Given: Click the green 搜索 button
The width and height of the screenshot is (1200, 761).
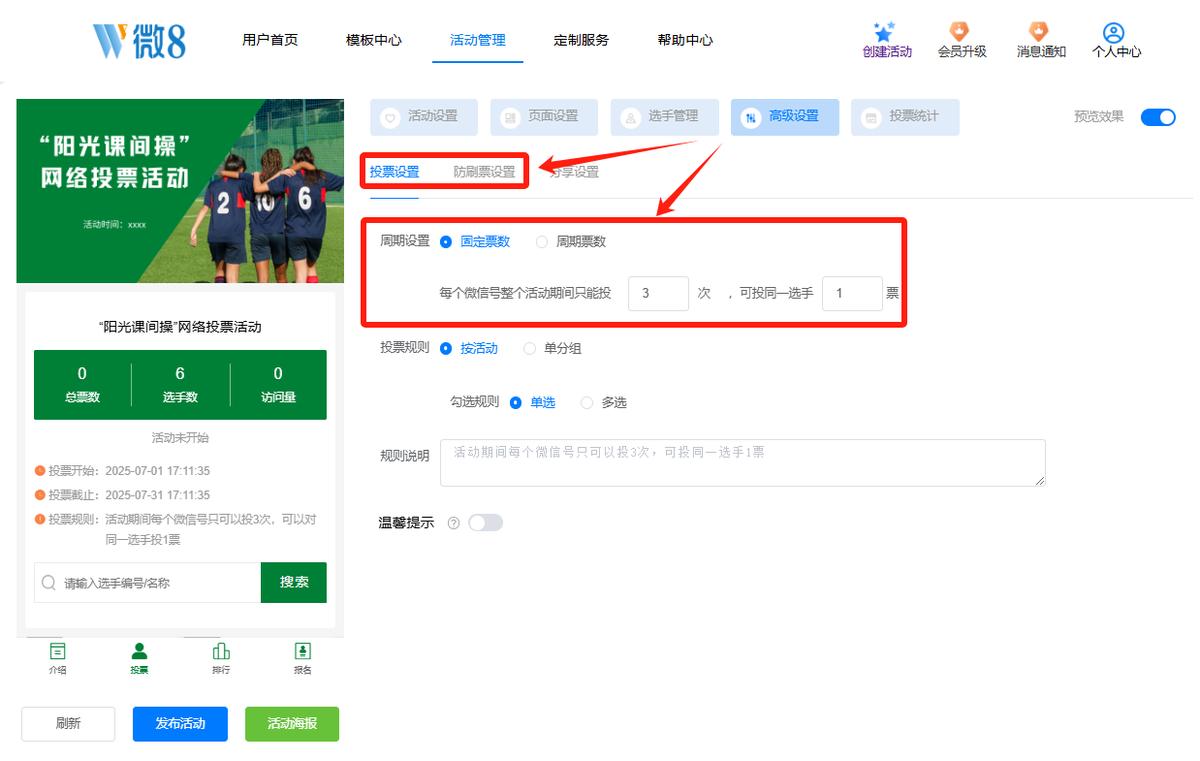Looking at the screenshot, I should [x=294, y=582].
